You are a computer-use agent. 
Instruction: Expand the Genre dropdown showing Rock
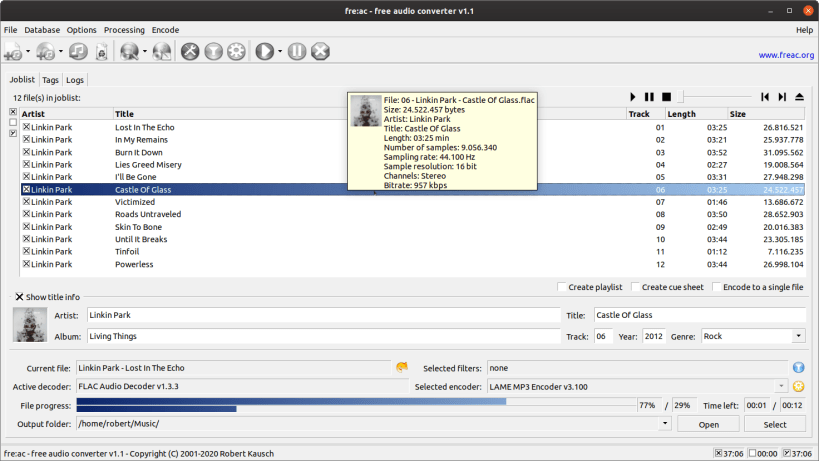coord(798,336)
